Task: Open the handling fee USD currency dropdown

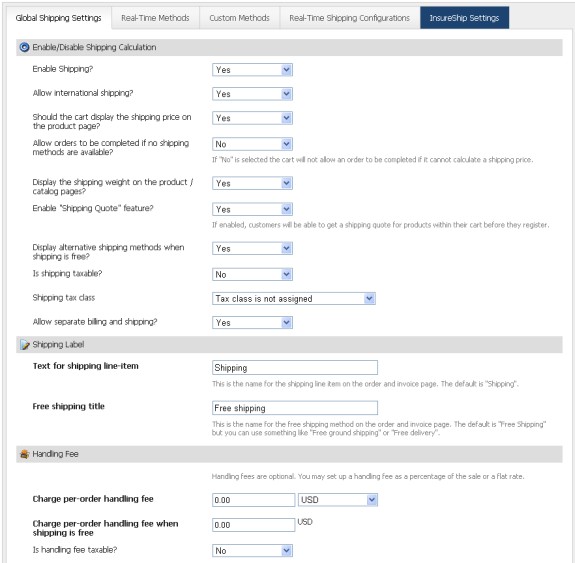Action: point(338,500)
